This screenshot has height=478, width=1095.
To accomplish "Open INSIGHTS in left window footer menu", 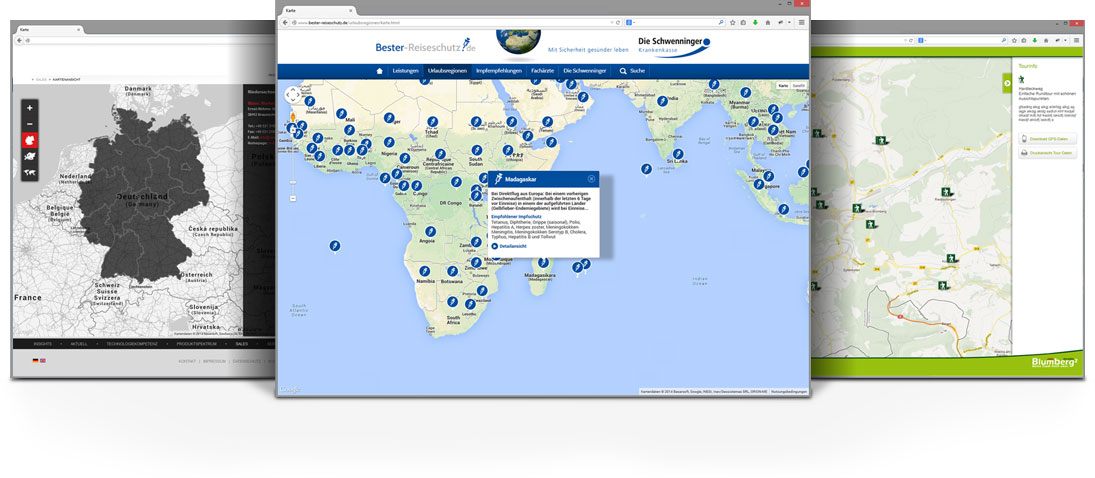I will click(43, 344).
